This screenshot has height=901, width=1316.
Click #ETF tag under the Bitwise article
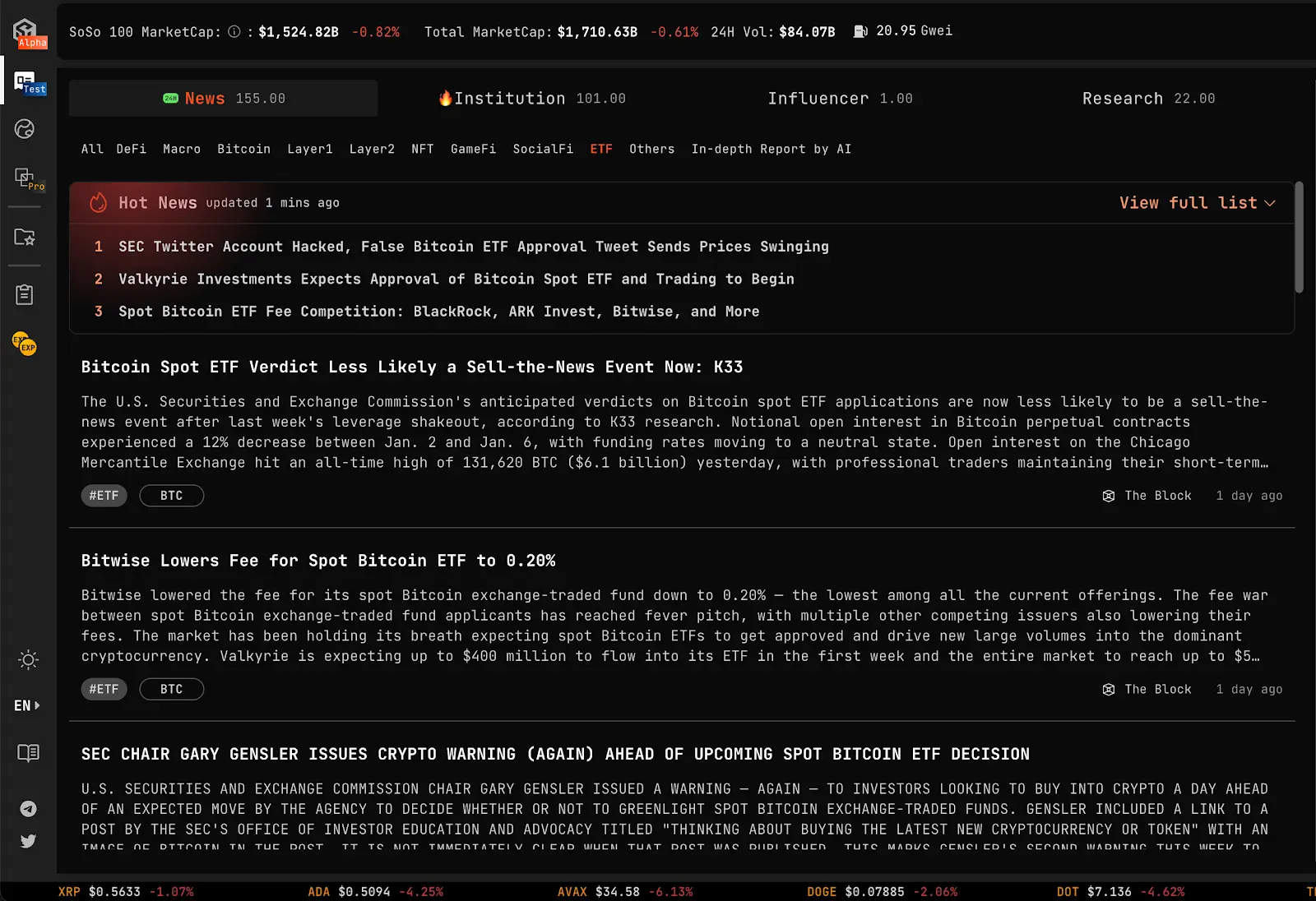tap(104, 689)
